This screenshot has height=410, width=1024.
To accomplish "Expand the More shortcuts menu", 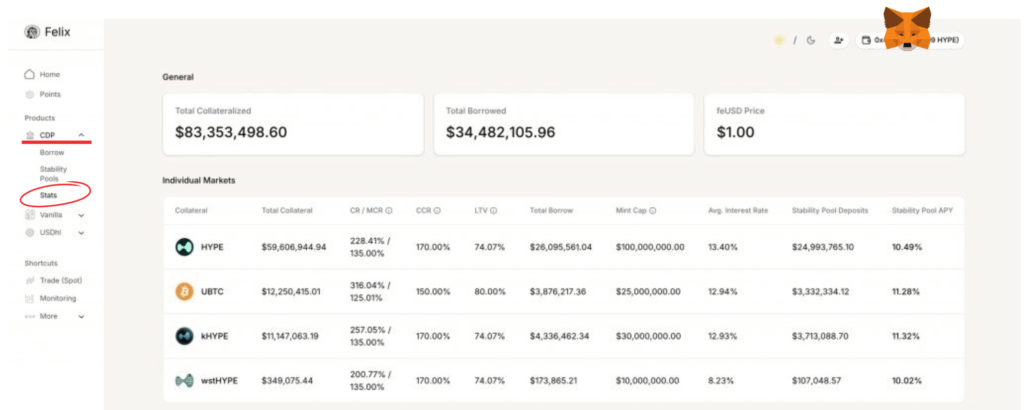I will [81, 316].
